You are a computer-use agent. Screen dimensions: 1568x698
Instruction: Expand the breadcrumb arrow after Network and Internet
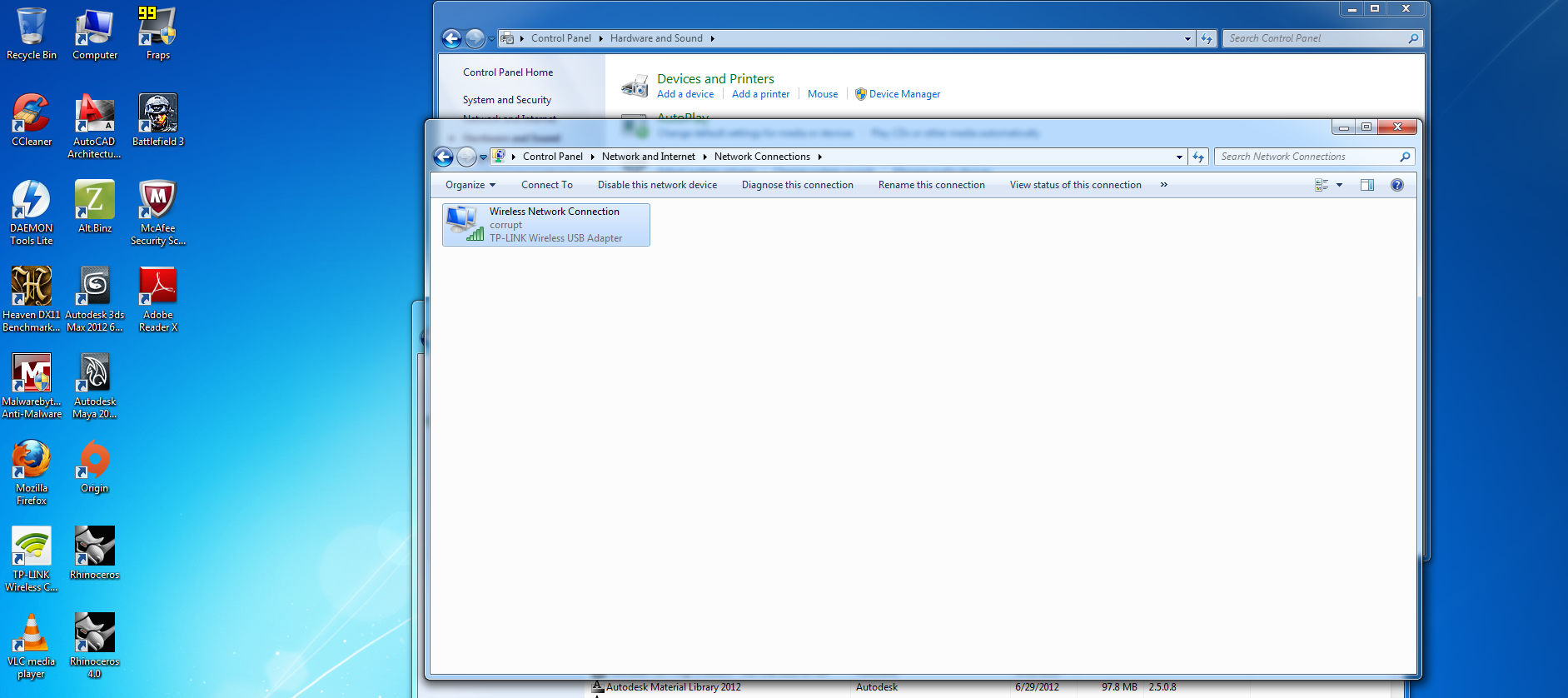coord(705,157)
